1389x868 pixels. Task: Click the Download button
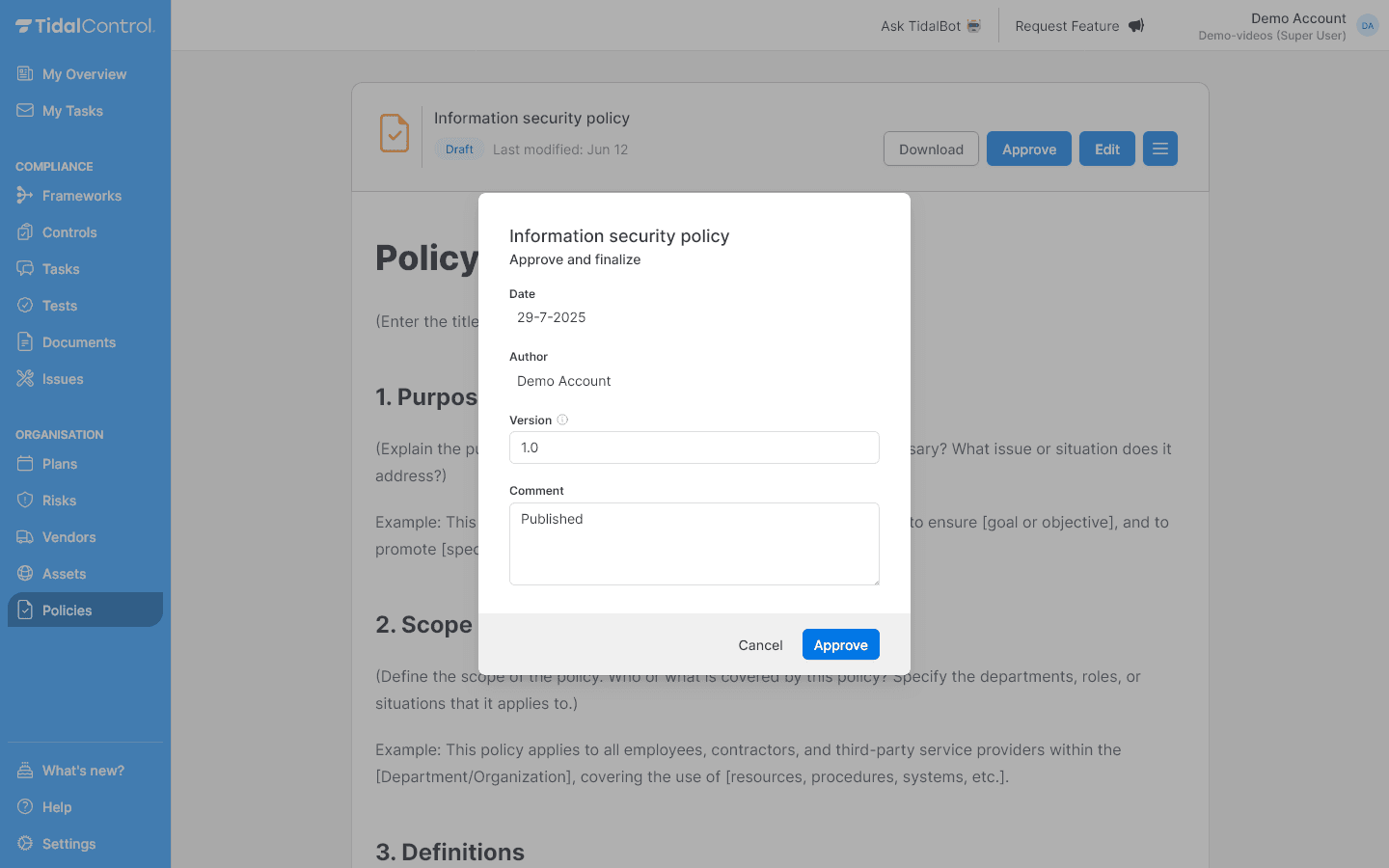[x=930, y=149]
